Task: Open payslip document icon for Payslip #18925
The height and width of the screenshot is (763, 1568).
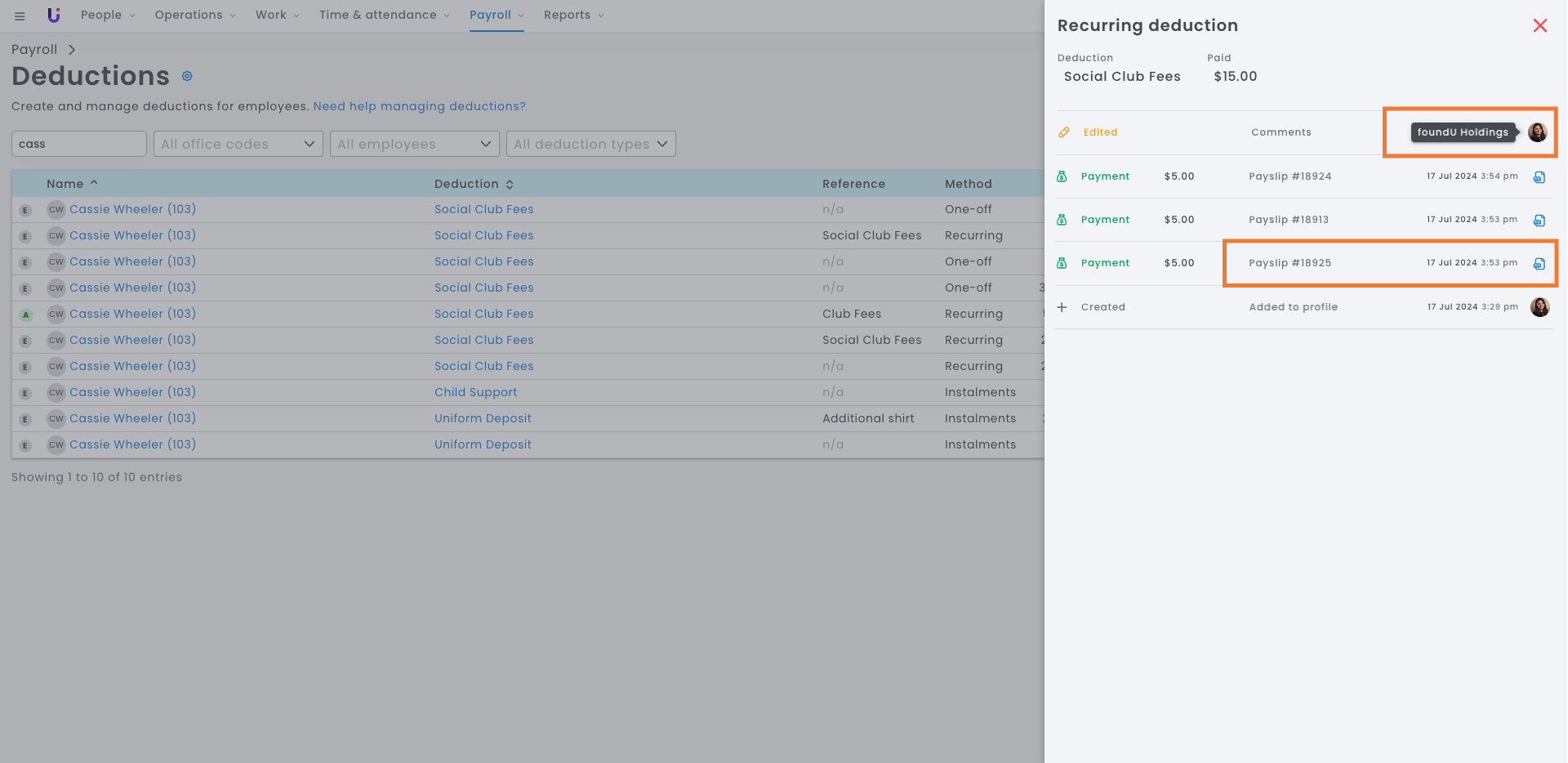Action: pyautogui.click(x=1539, y=264)
